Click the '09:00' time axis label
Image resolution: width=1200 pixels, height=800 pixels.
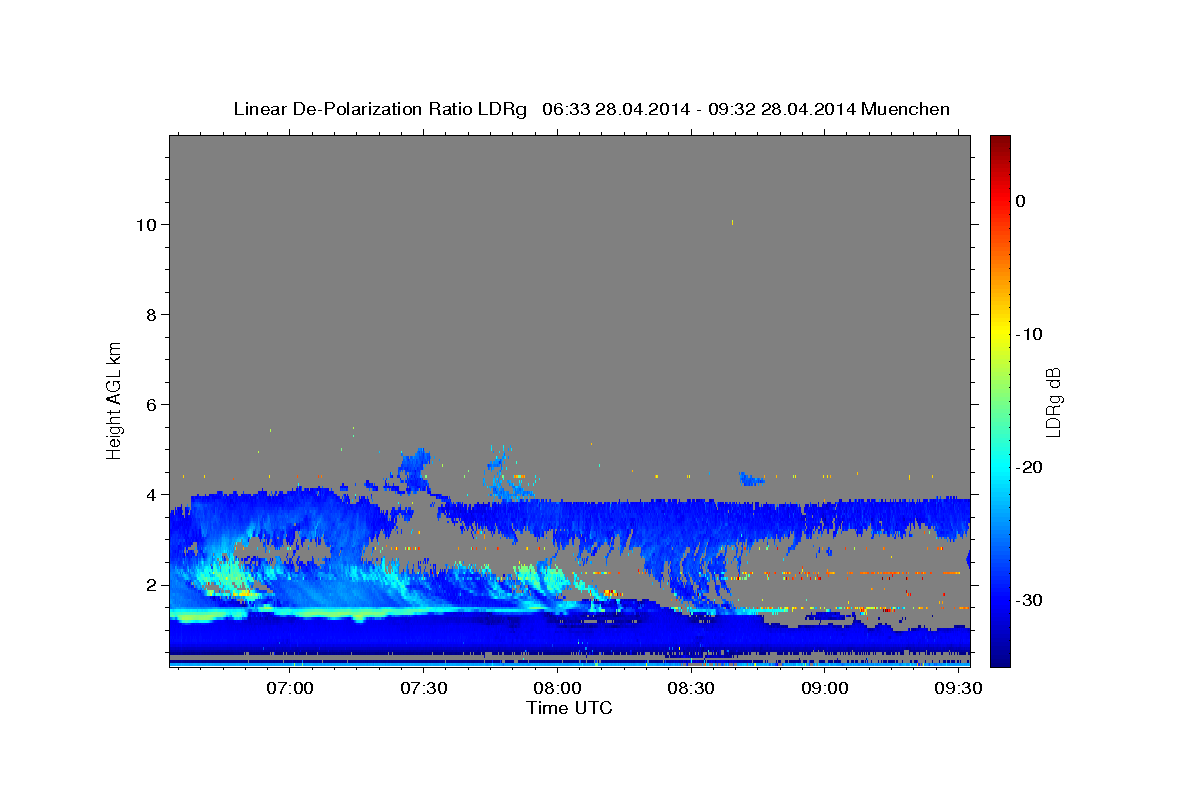(824, 688)
